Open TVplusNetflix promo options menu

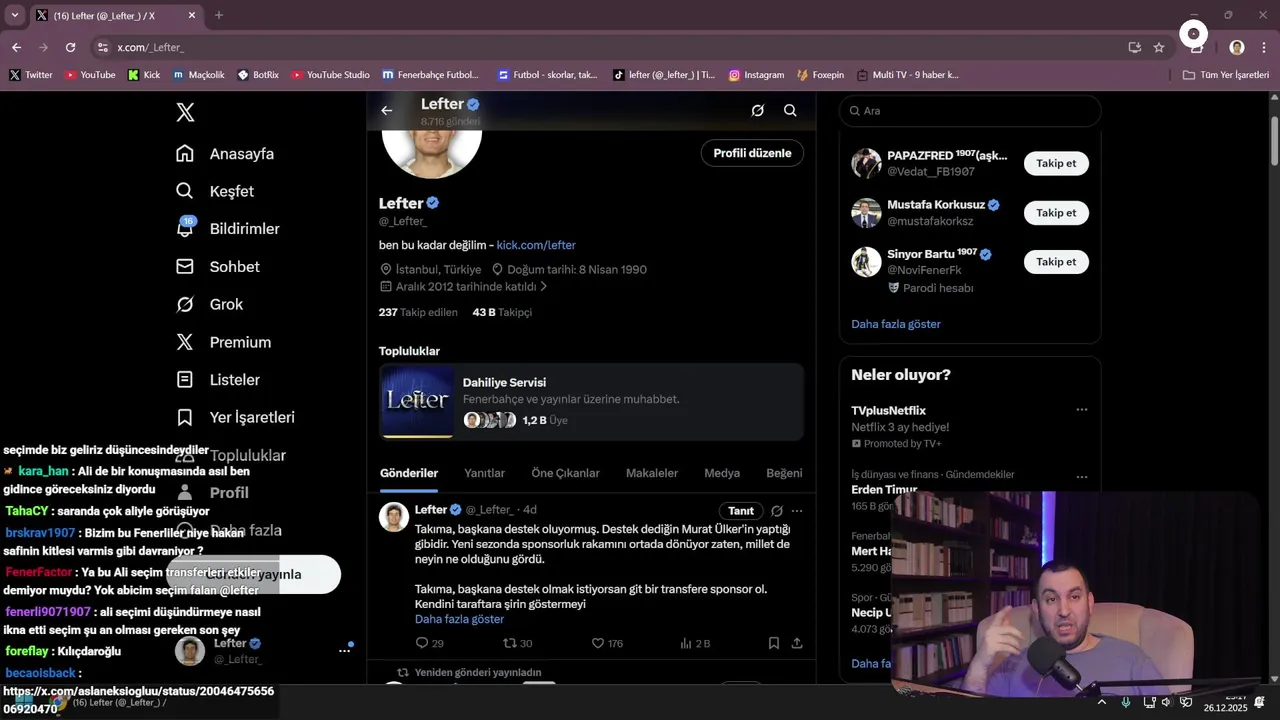[x=1081, y=410]
